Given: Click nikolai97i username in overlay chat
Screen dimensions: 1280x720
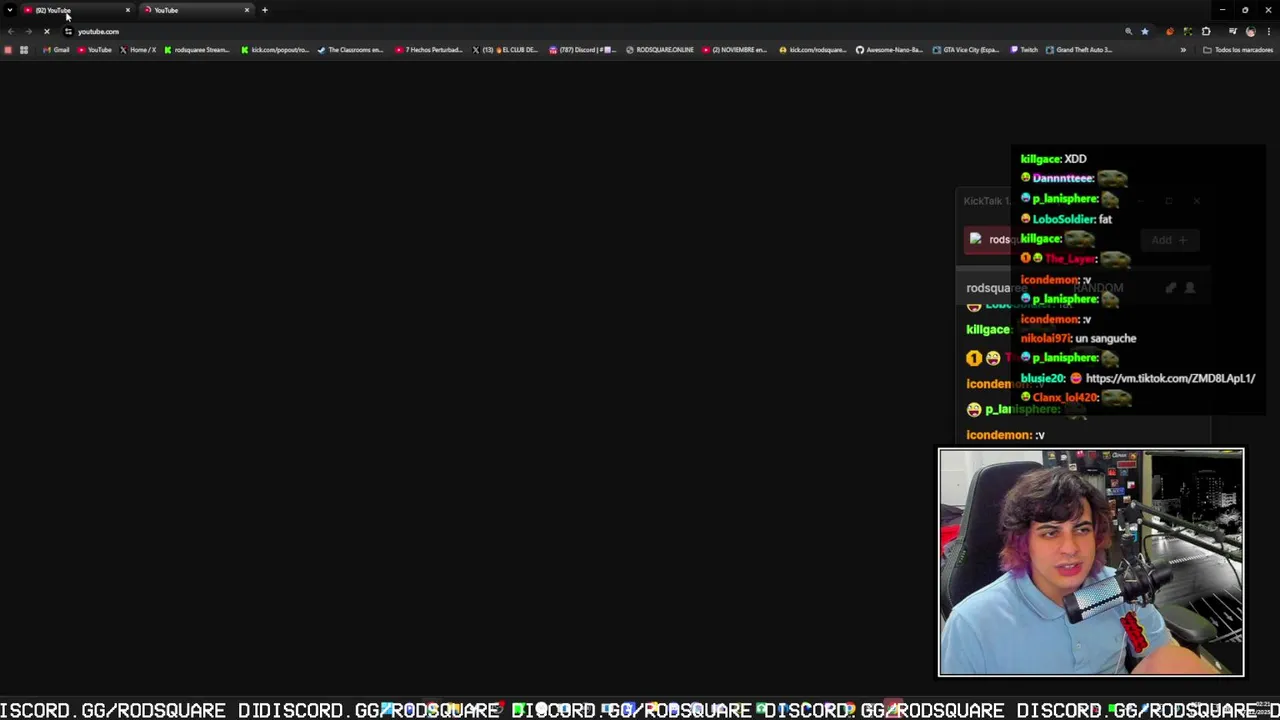Looking at the screenshot, I should (1045, 338).
